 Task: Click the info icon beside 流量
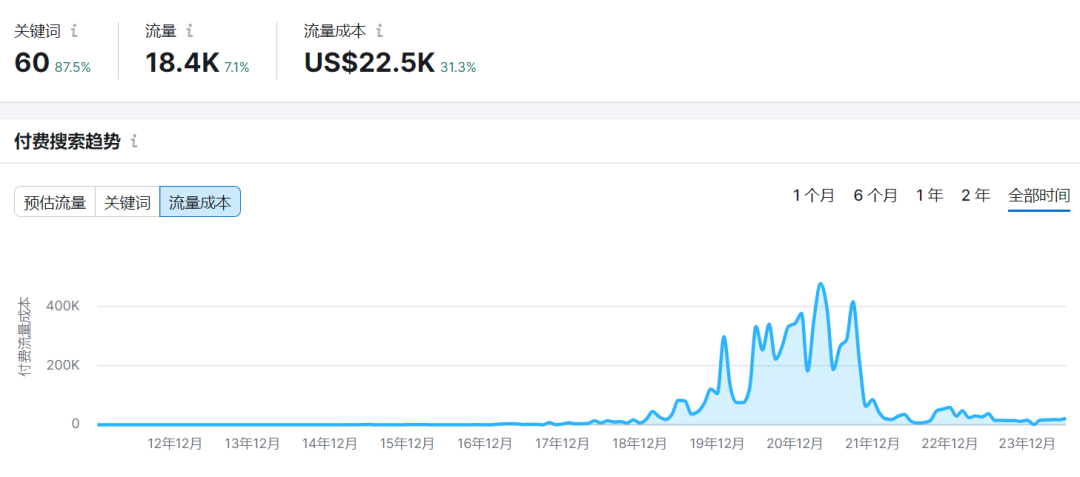pos(190,31)
